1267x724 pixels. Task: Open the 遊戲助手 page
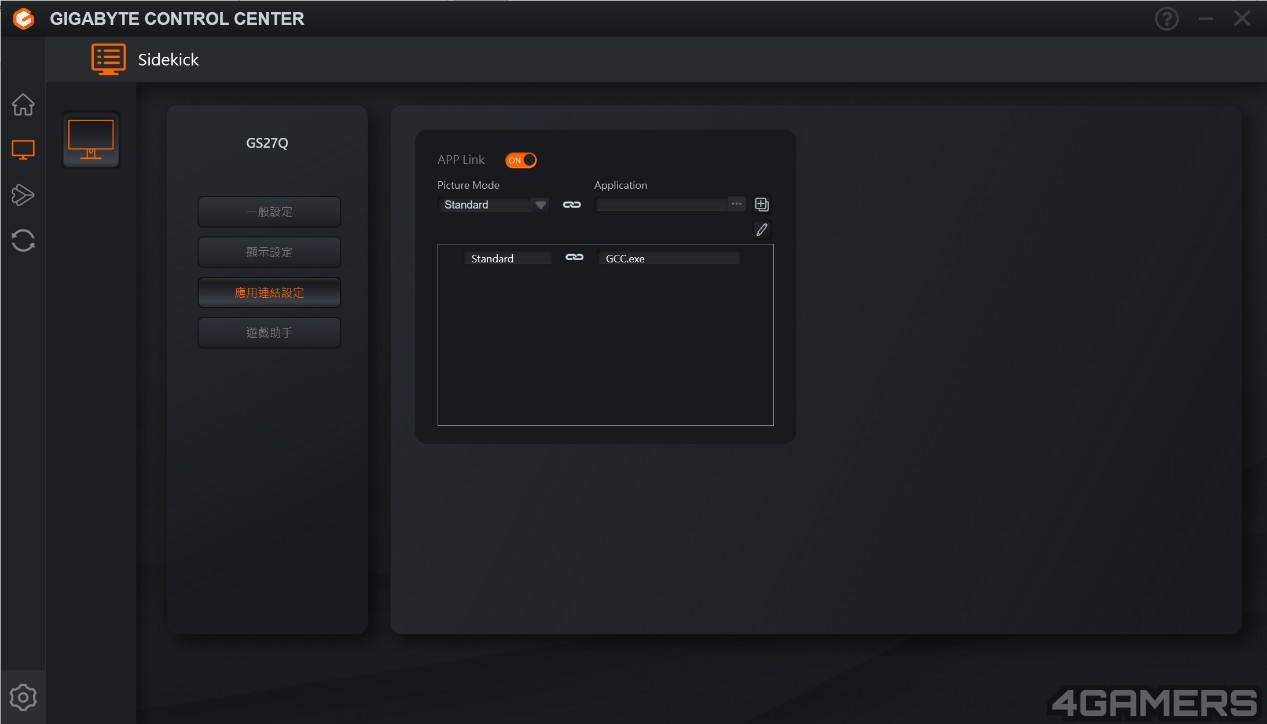pyautogui.click(x=269, y=333)
